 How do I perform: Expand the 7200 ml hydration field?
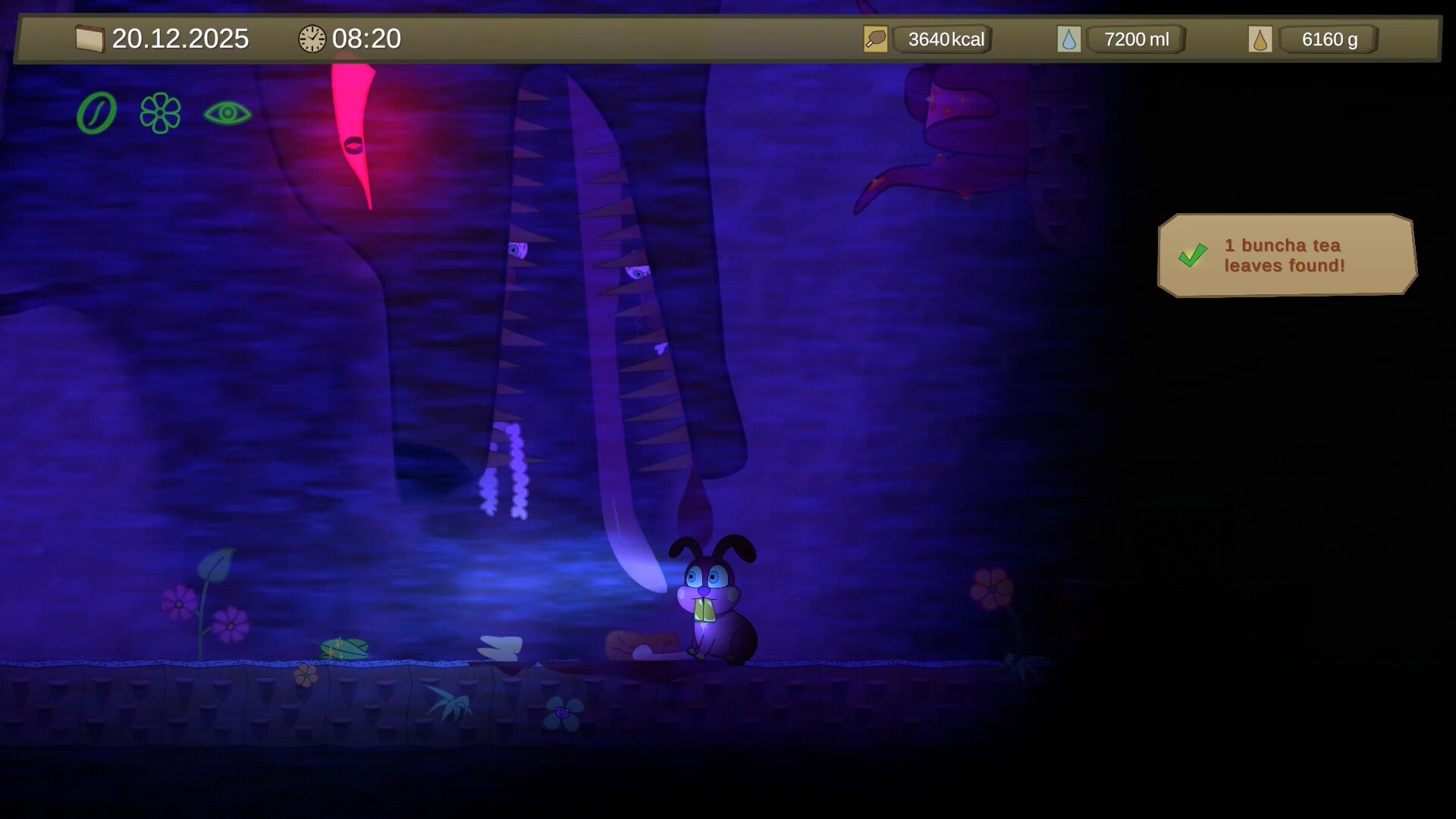coord(1136,38)
